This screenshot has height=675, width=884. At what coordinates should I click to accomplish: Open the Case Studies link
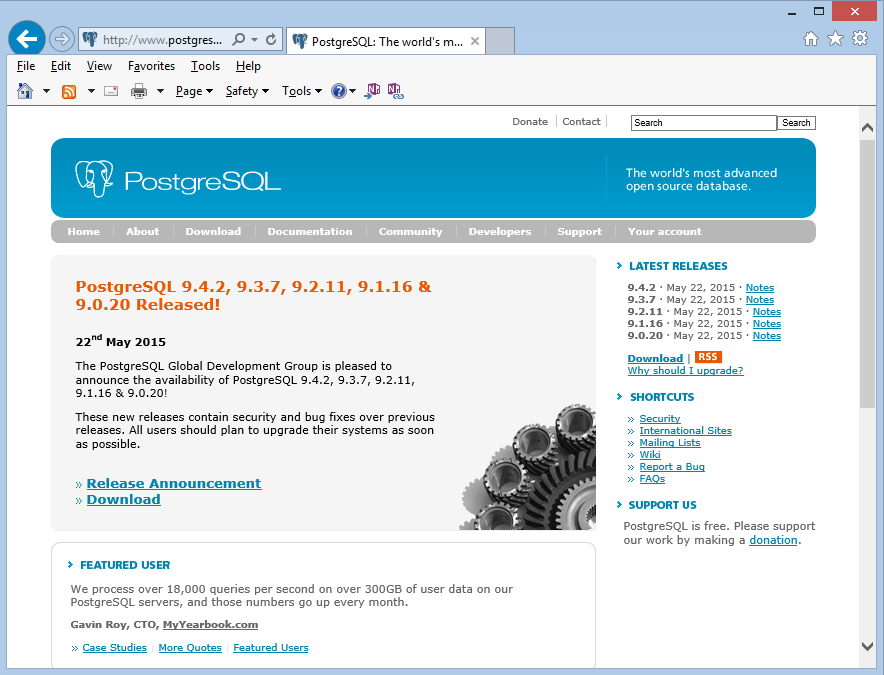[114, 647]
